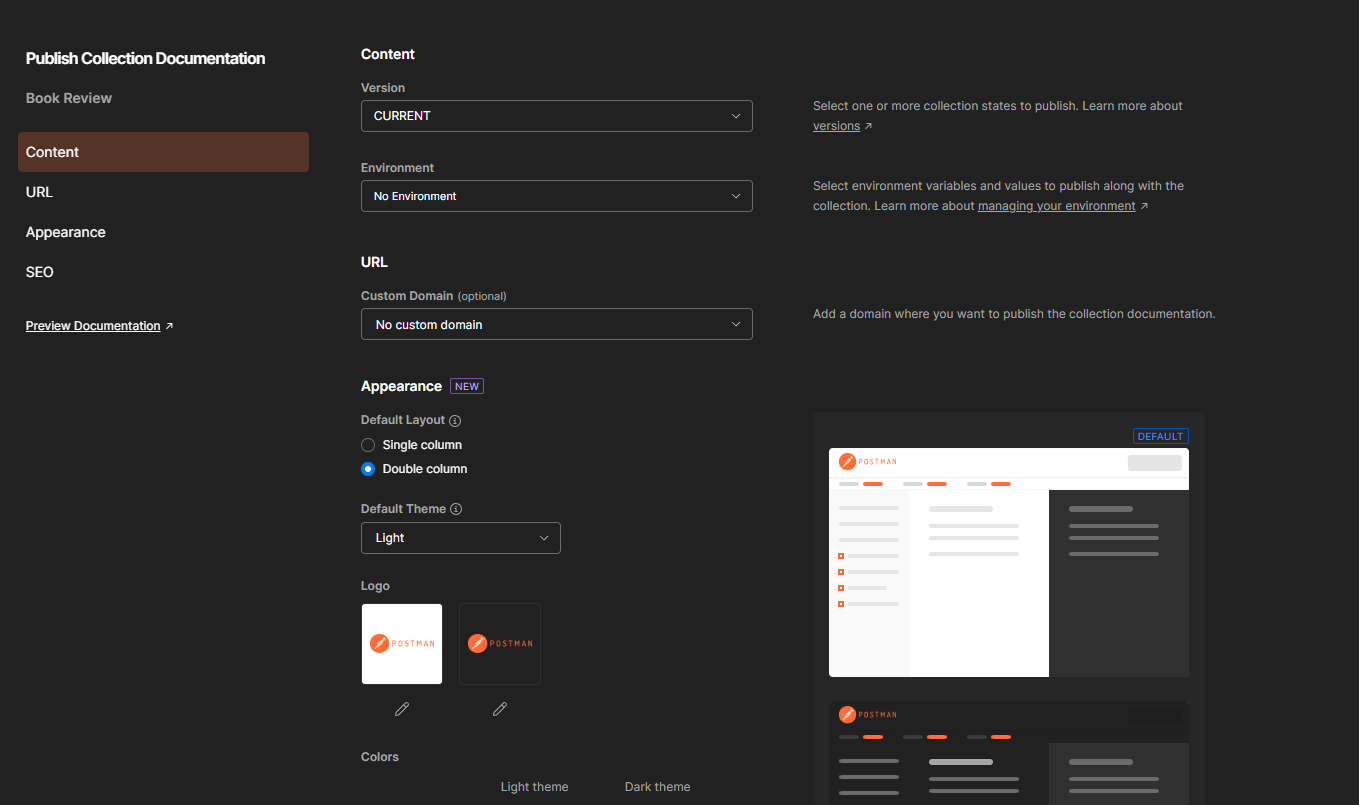Viewport: 1359px width, 805px height.
Task: Click external arrow icon next to Preview Documentation
Action: tap(169, 326)
